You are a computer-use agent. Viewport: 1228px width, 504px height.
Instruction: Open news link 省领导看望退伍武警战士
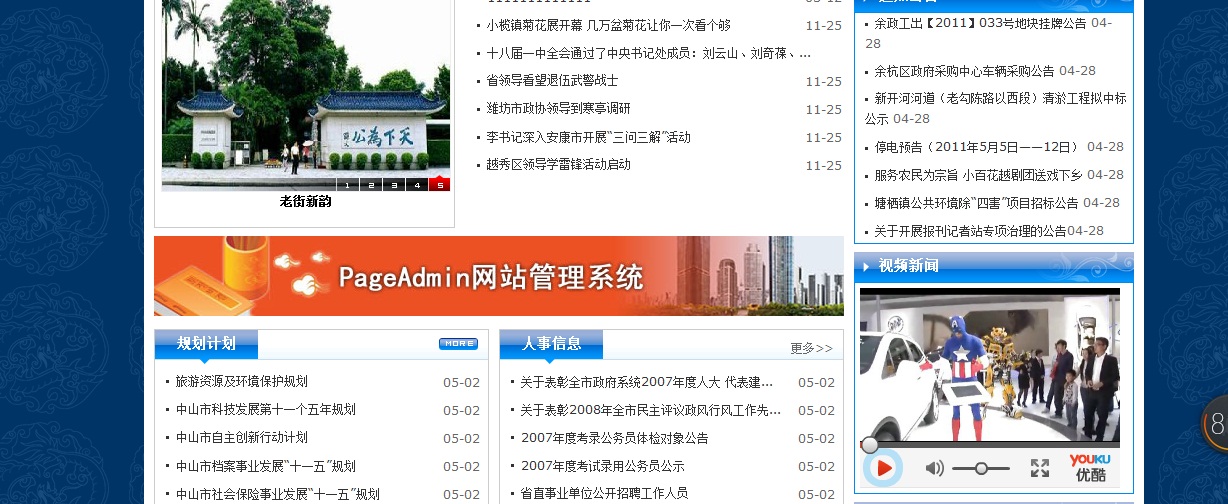tap(552, 81)
